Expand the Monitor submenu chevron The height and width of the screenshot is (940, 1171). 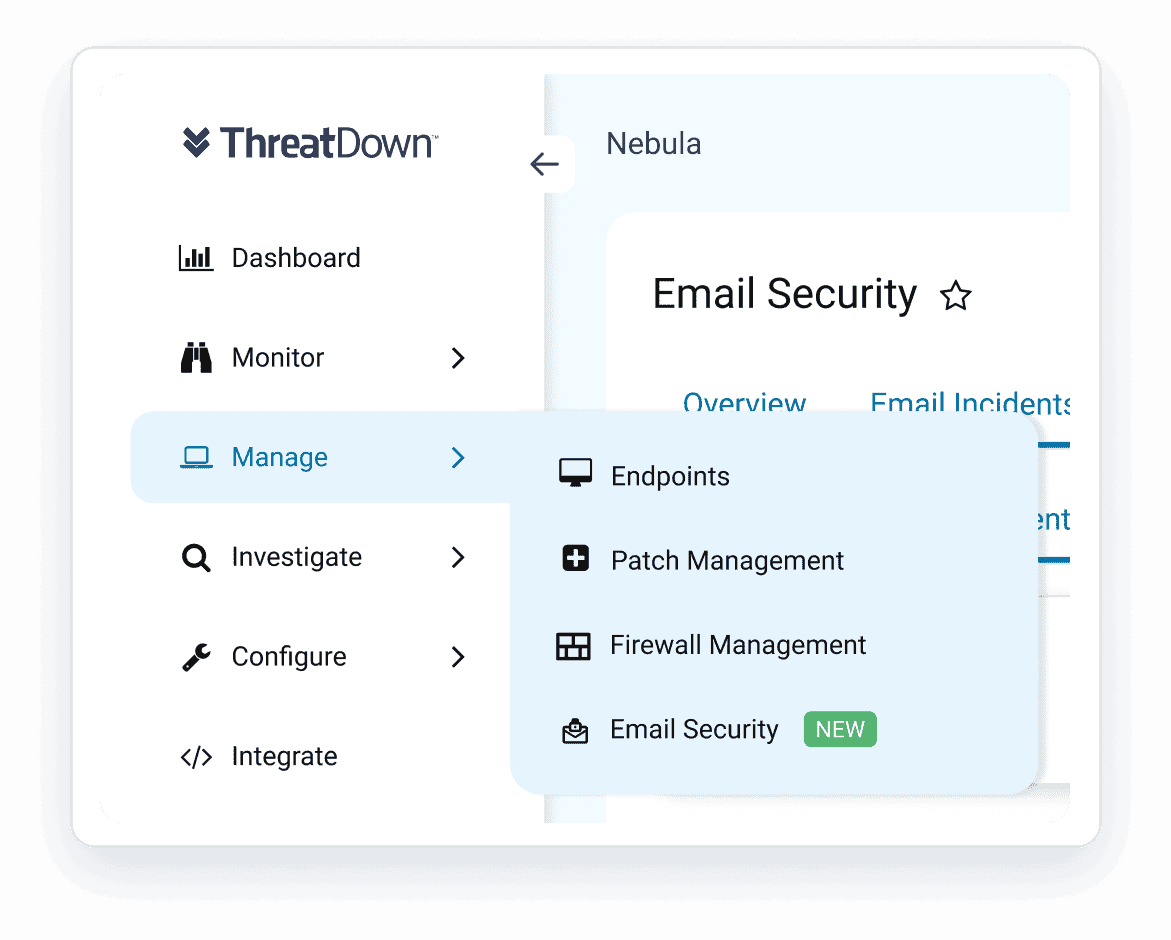pyautogui.click(x=458, y=358)
